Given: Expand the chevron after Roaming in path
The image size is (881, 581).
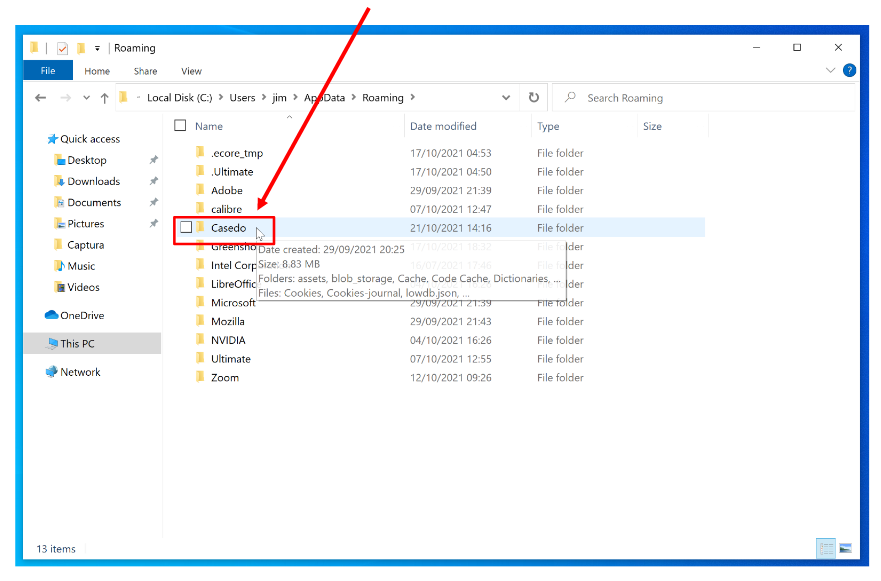Looking at the screenshot, I should (x=412, y=98).
